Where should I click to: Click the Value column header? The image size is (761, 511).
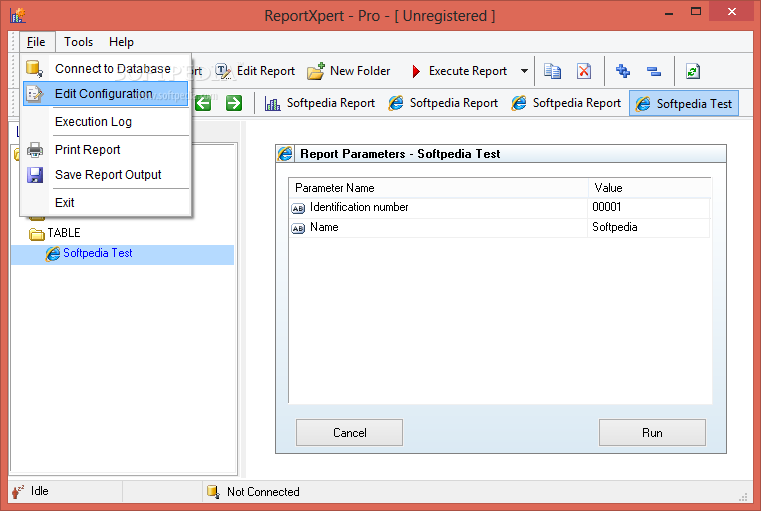pos(649,188)
